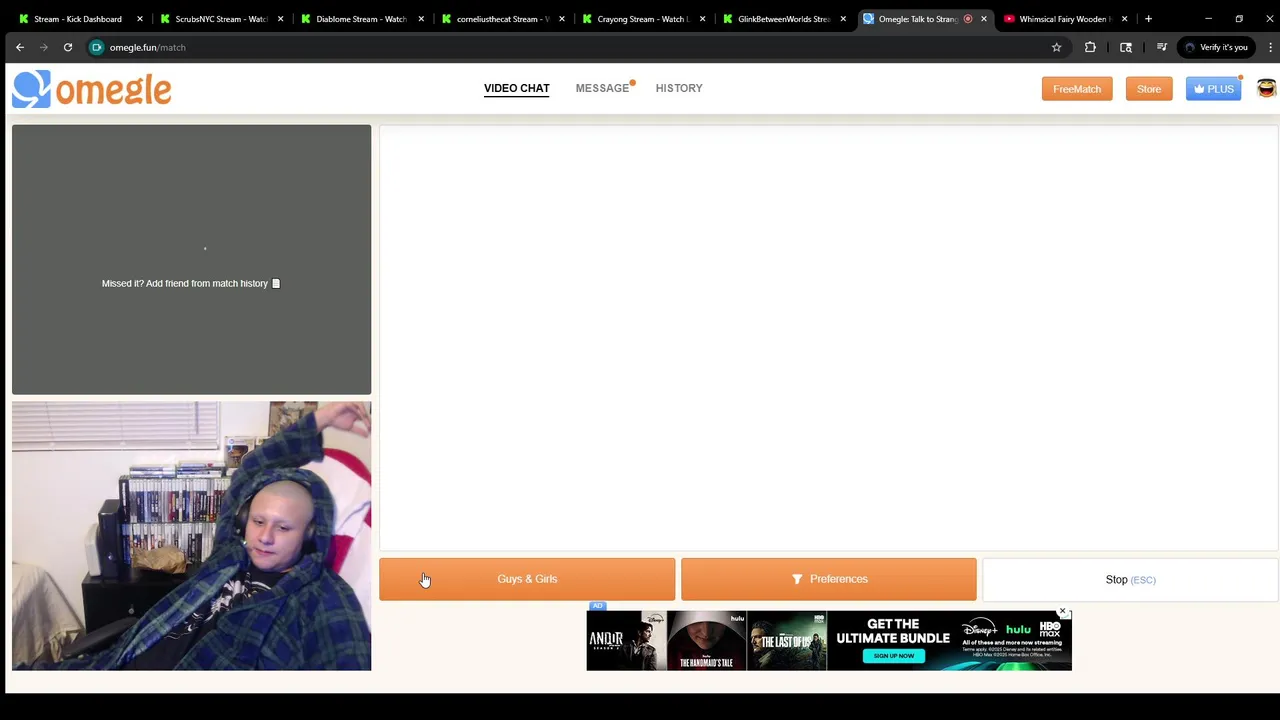
Task: Open the HISTORY tab
Action: click(x=679, y=88)
